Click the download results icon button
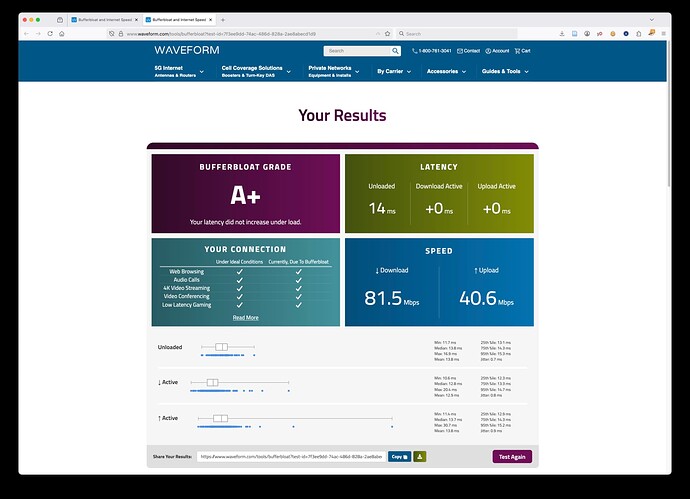Image resolution: width=690 pixels, height=499 pixels. 420,456
